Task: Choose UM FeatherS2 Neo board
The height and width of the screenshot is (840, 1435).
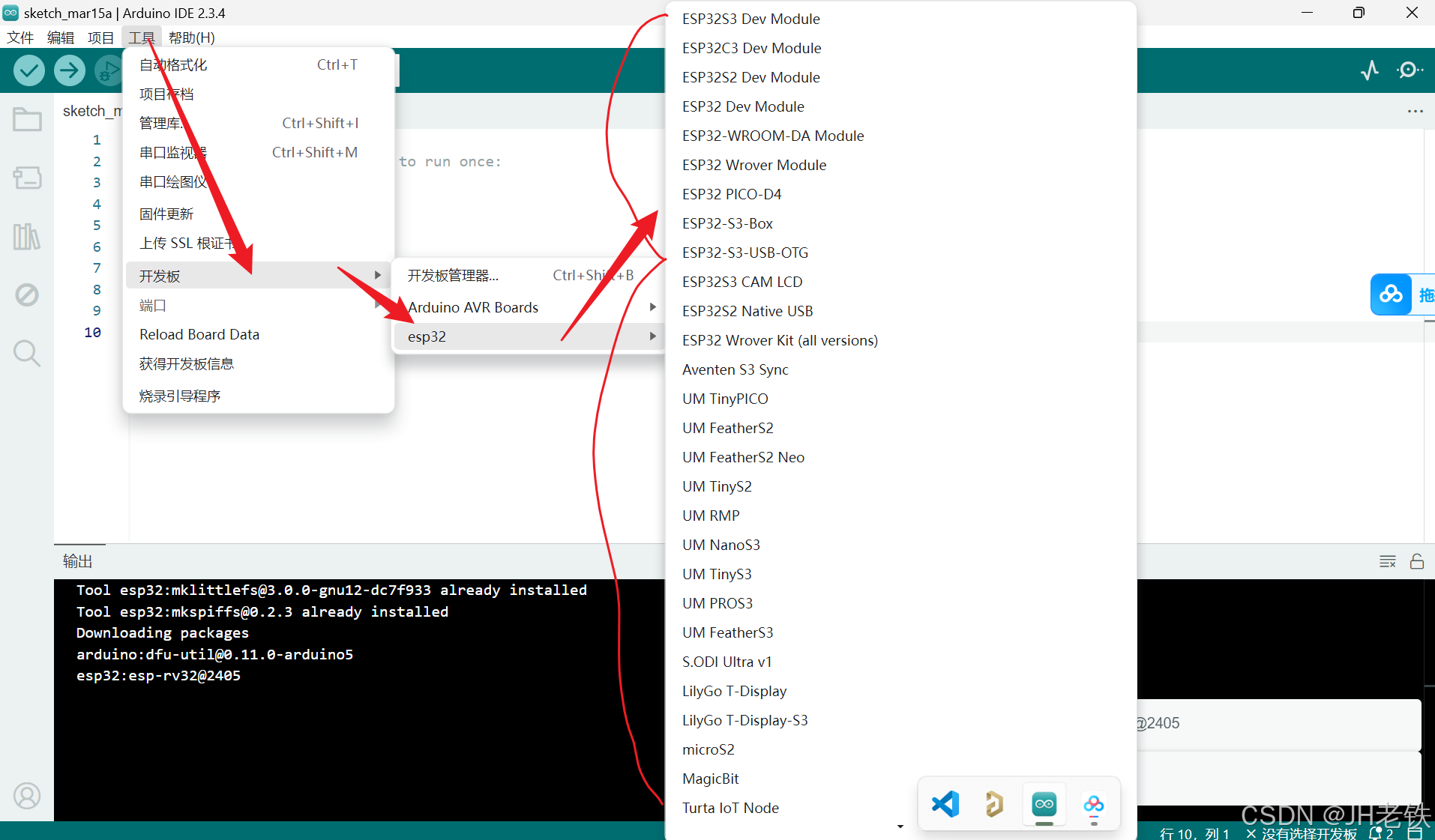Action: tap(901, 457)
